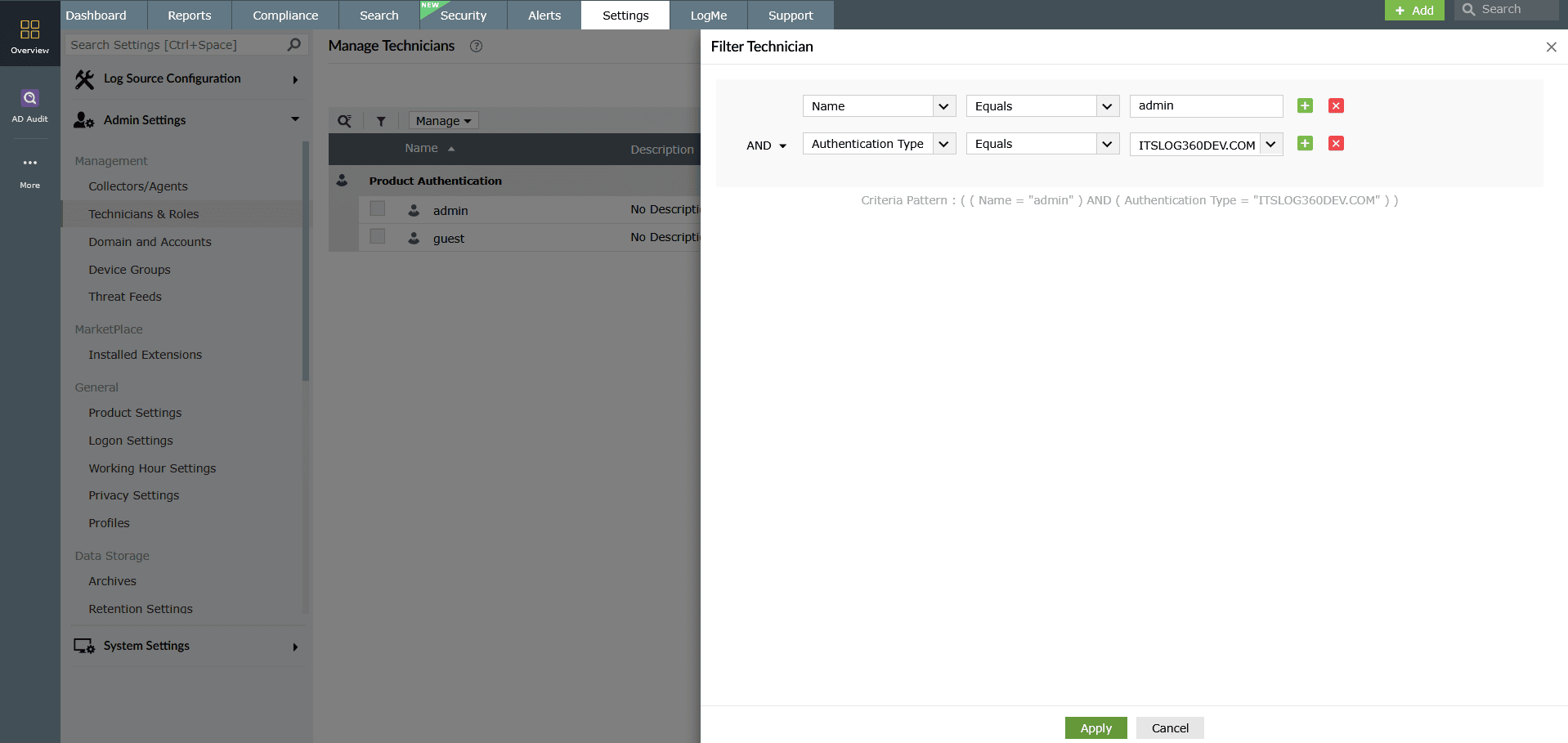
Task: Open Domain and Accounts settings
Action: (150, 242)
